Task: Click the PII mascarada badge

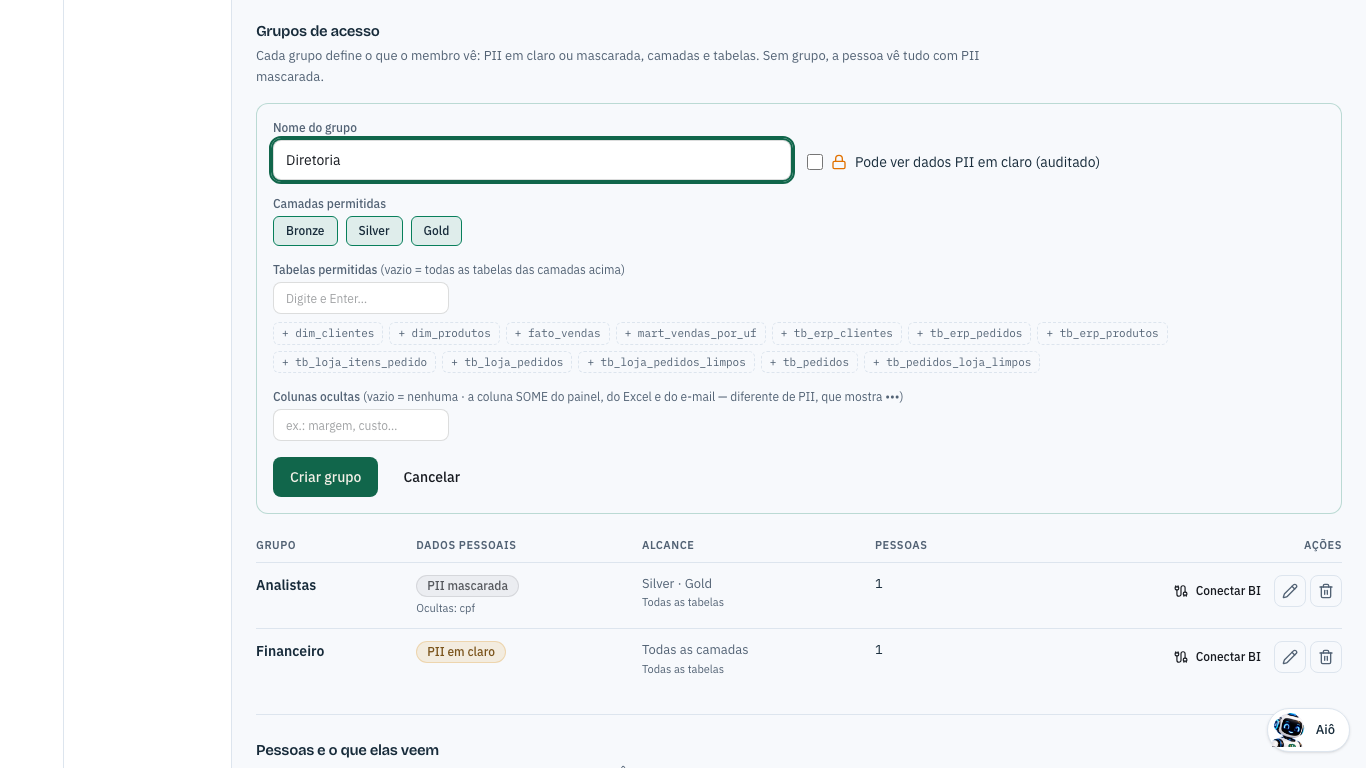Action: pos(467,586)
